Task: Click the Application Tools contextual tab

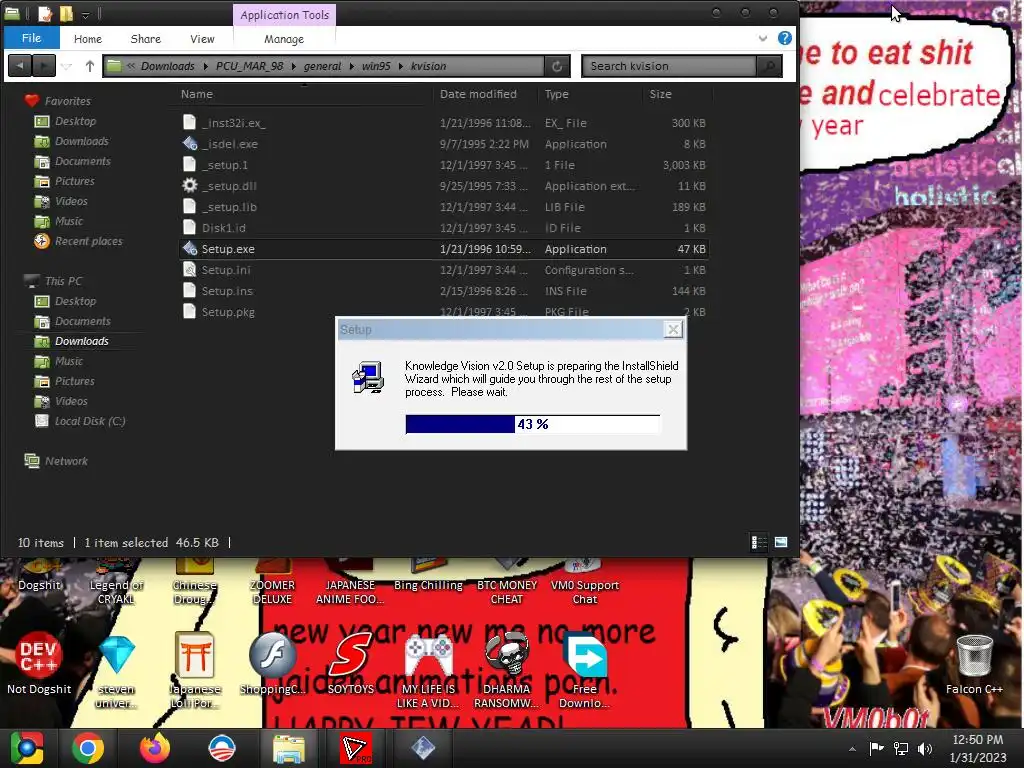Action: (x=285, y=14)
